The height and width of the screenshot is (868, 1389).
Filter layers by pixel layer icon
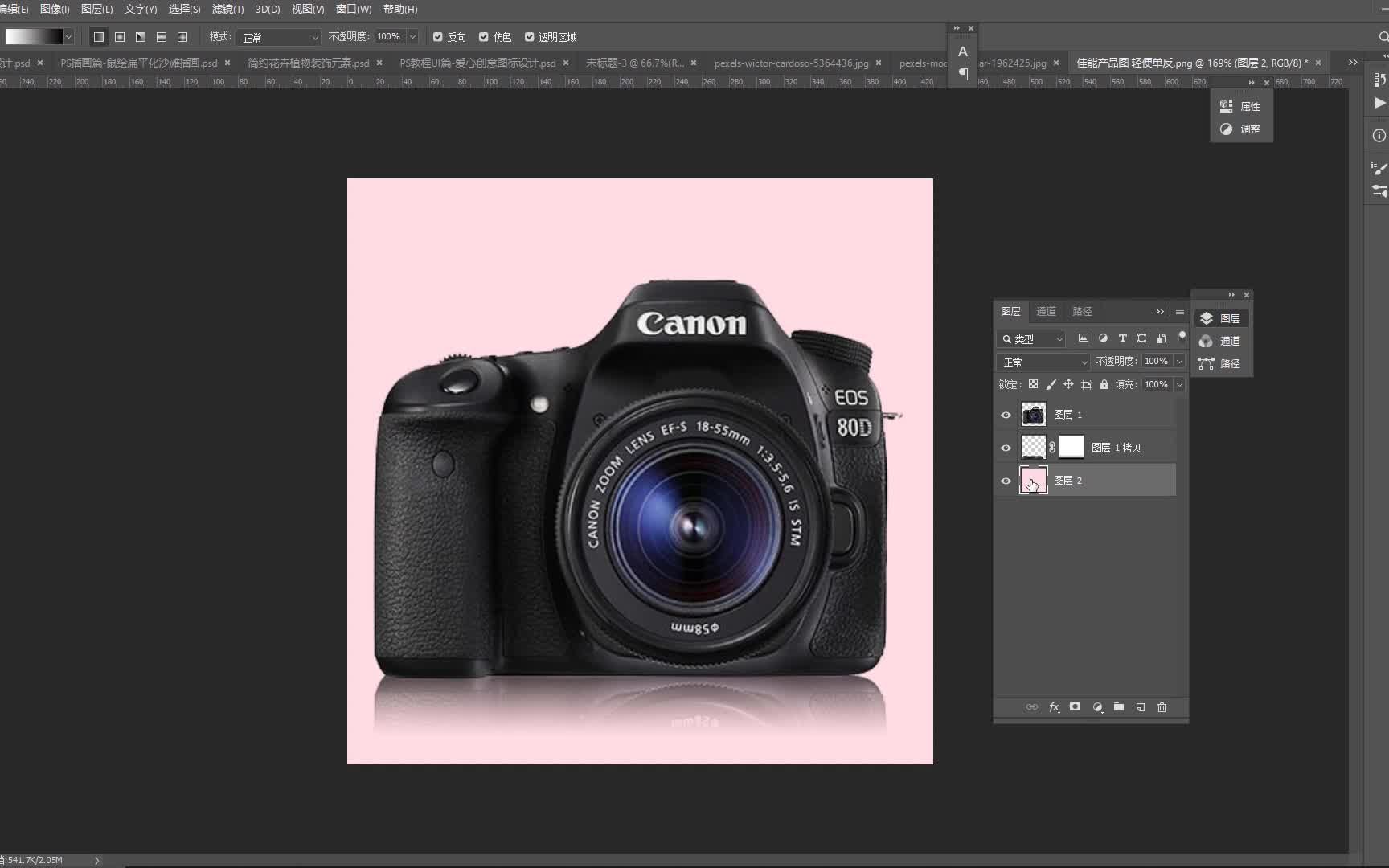click(1084, 338)
